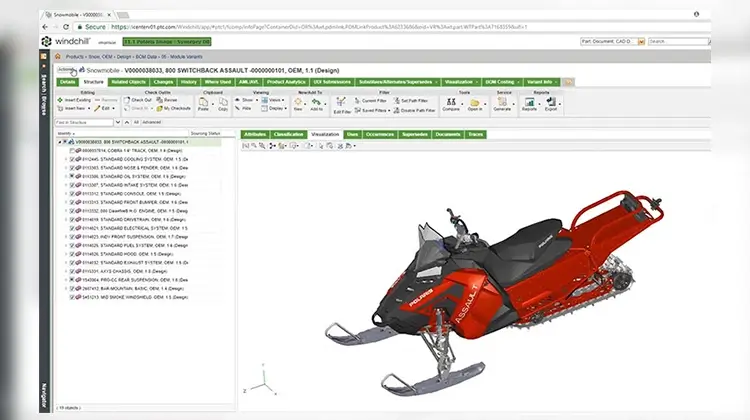Expand the STANDARD FUEL SYSTEM node

(x=66, y=245)
